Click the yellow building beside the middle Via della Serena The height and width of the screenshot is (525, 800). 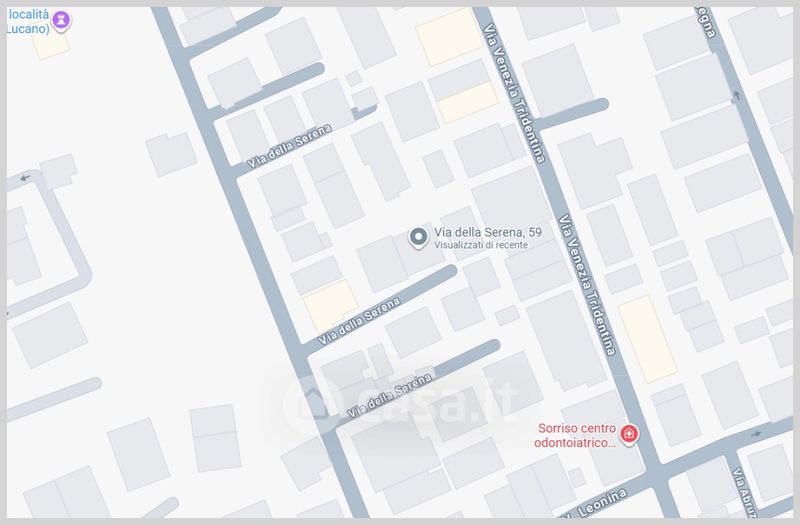tap(331, 306)
